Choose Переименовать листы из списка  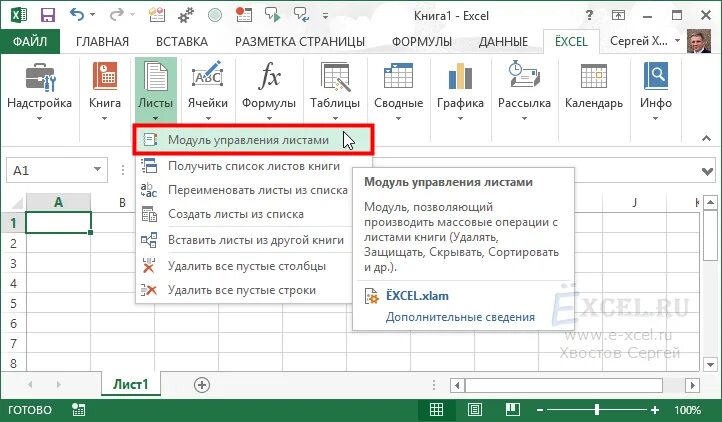coord(245,190)
